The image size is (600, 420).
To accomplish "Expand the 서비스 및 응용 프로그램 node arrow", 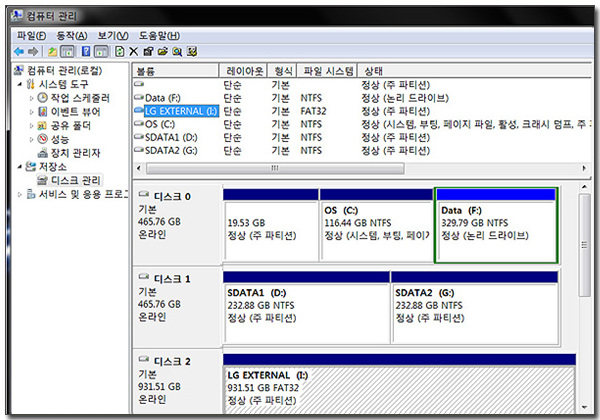I will 20,194.
